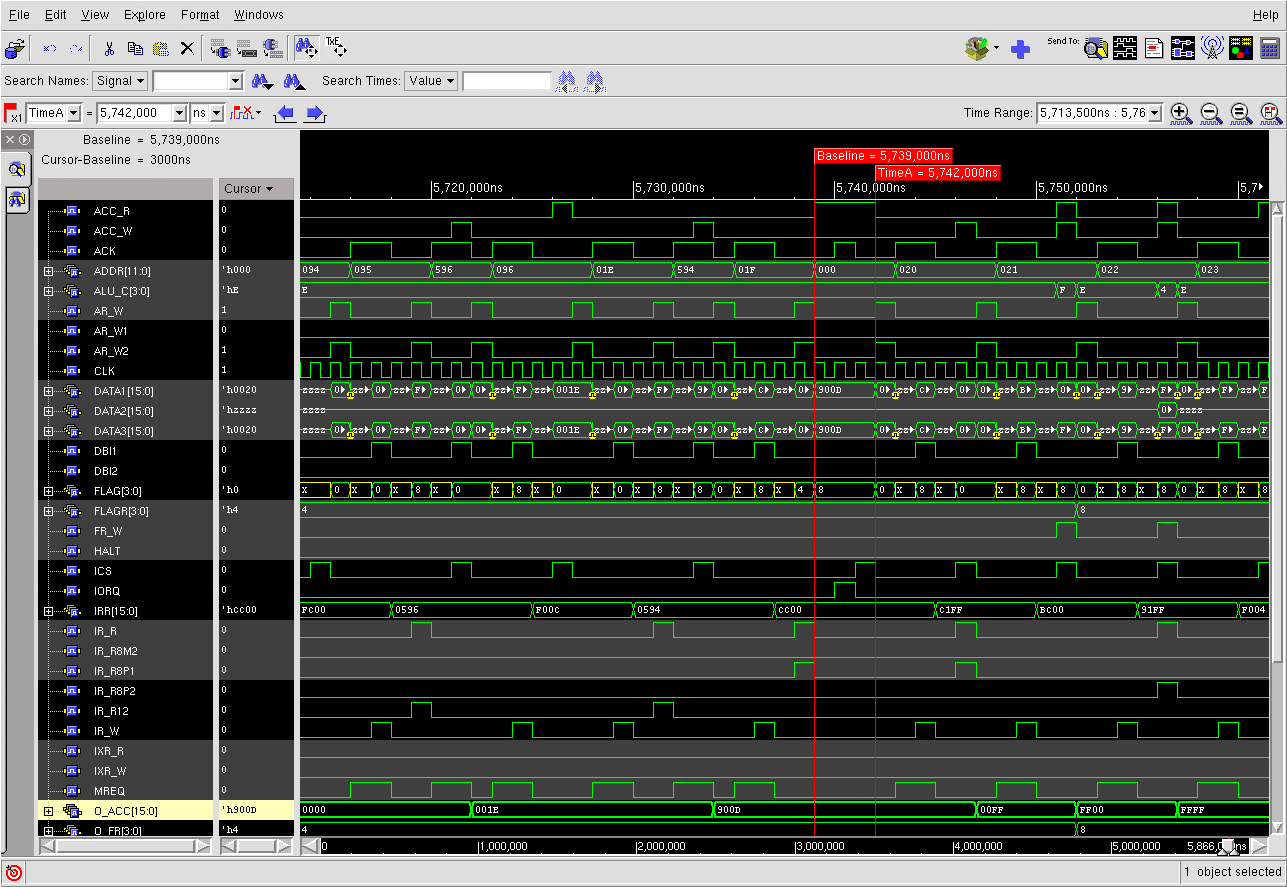Click the open database folder icon
The width and height of the screenshot is (1287, 887).
point(15,48)
